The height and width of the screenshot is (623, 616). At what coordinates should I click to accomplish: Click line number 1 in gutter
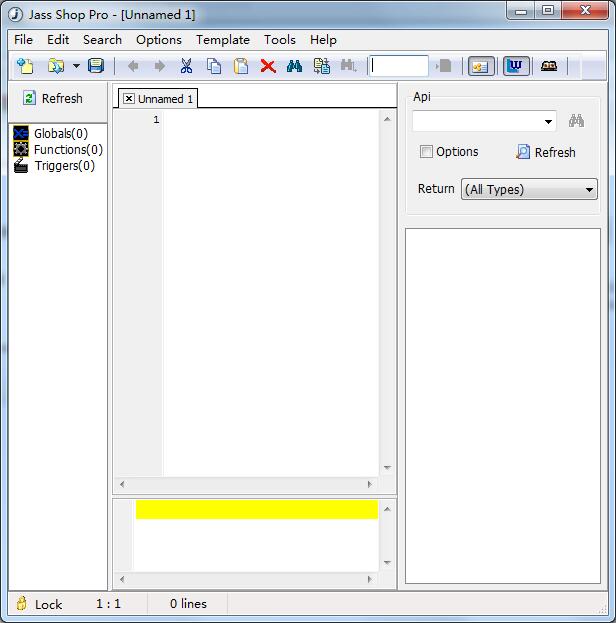point(156,119)
